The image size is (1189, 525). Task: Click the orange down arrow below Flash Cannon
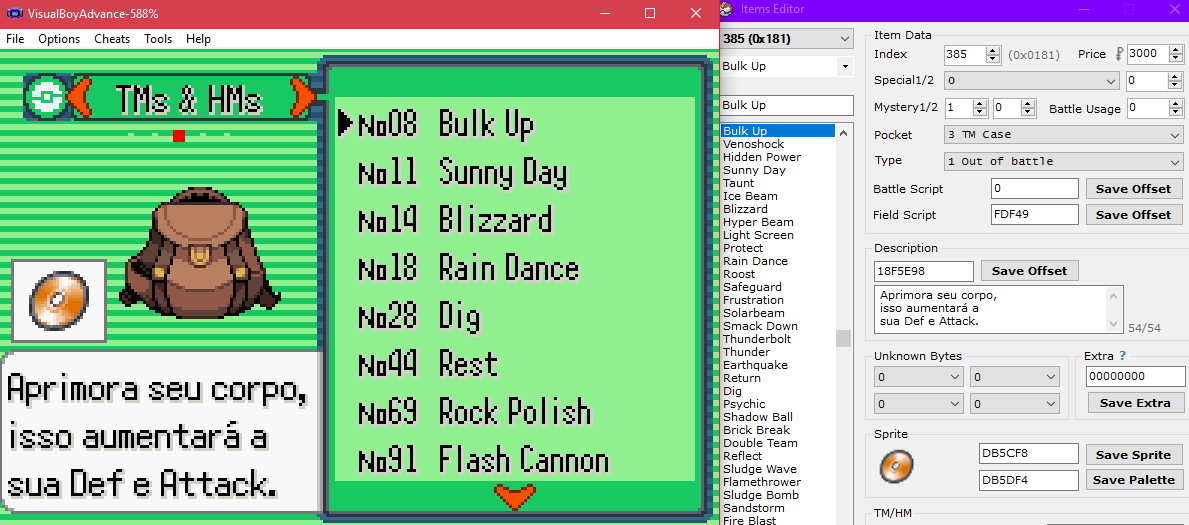pyautogui.click(x=515, y=495)
